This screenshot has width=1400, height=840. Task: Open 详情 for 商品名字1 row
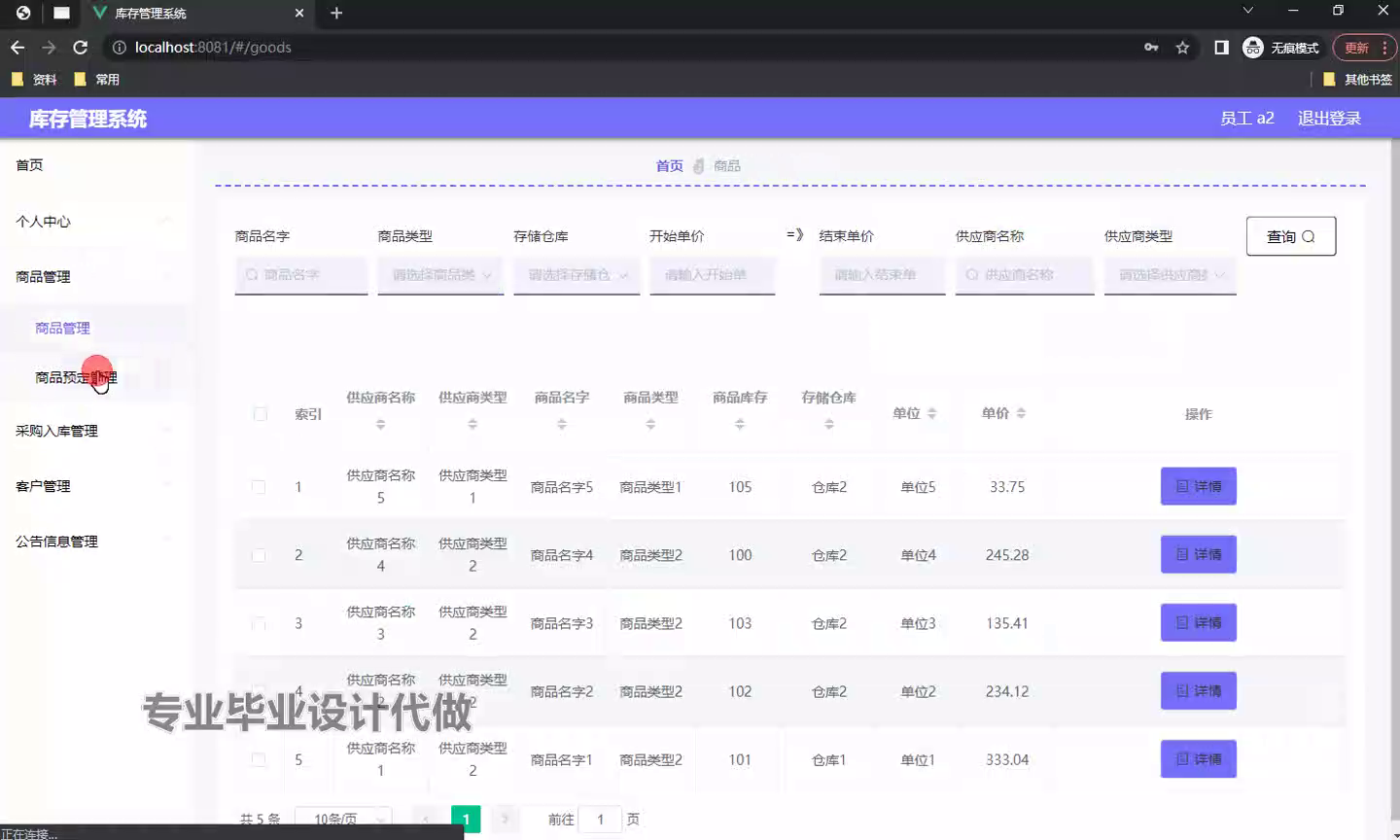click(x=1199, y=758)
